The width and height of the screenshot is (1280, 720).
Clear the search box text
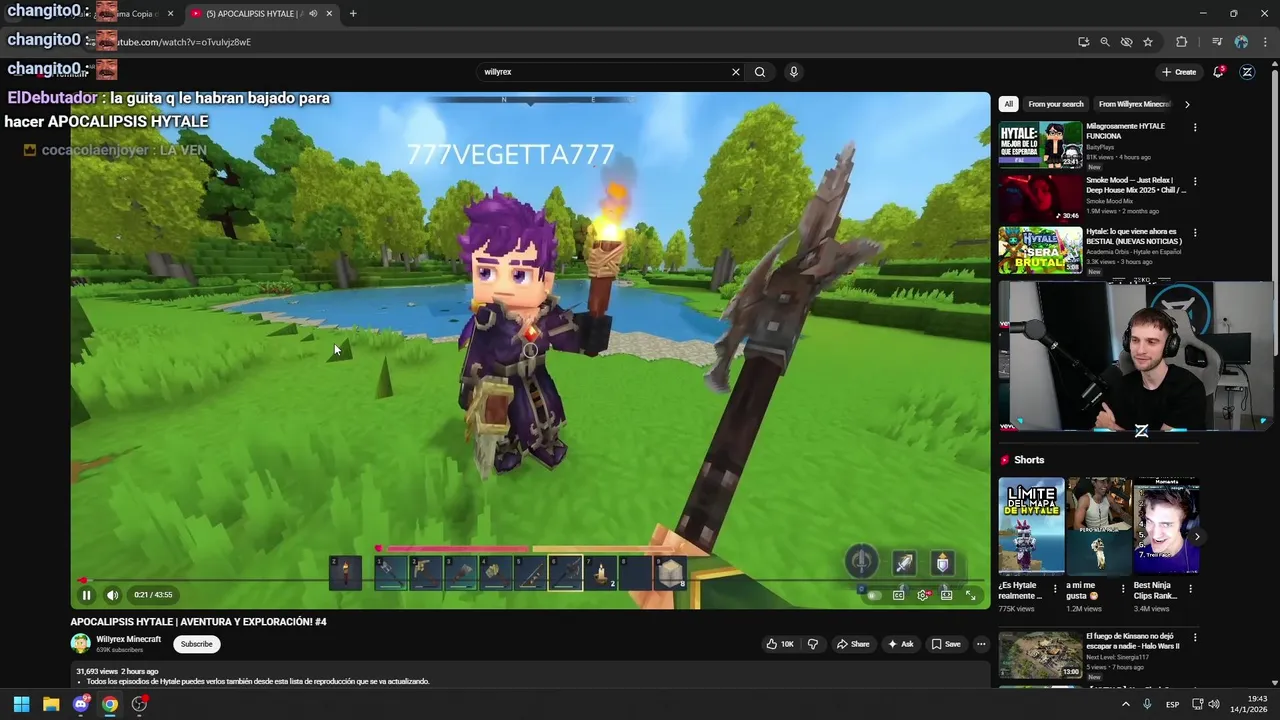point(736,72)
